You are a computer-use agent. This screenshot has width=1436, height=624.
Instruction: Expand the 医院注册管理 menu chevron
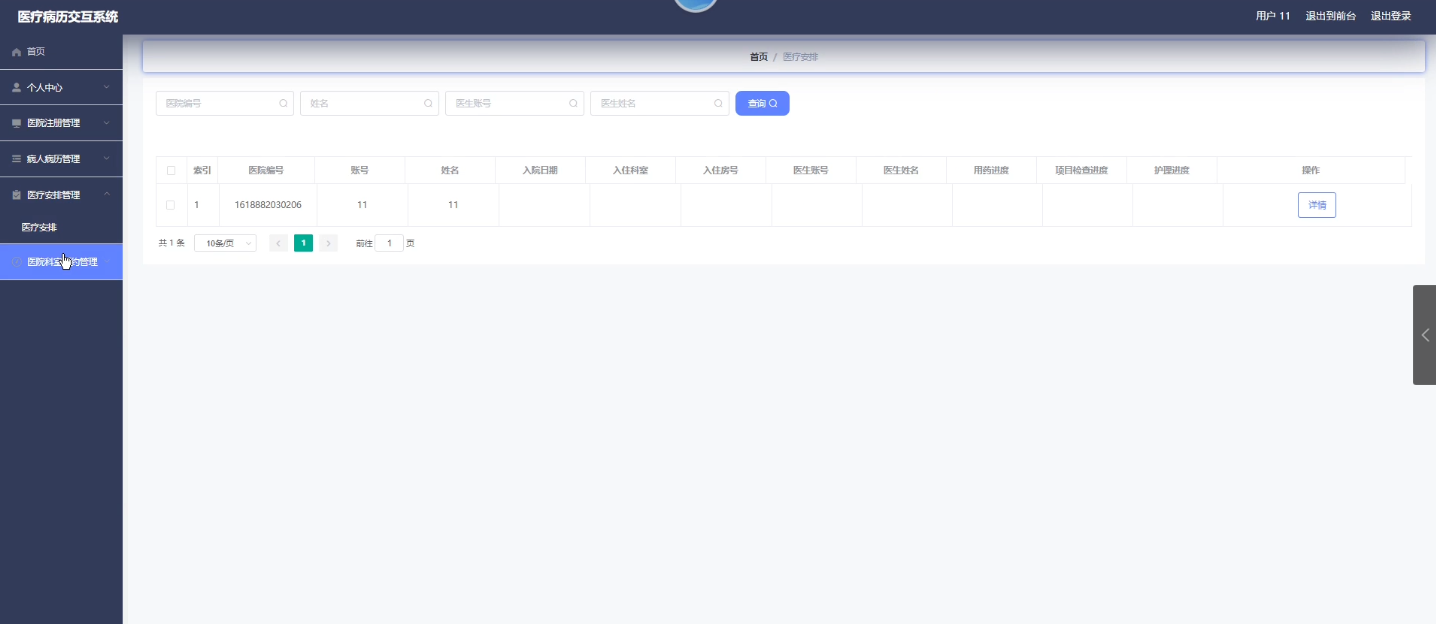pyautogui.click(x=107, y=123)
